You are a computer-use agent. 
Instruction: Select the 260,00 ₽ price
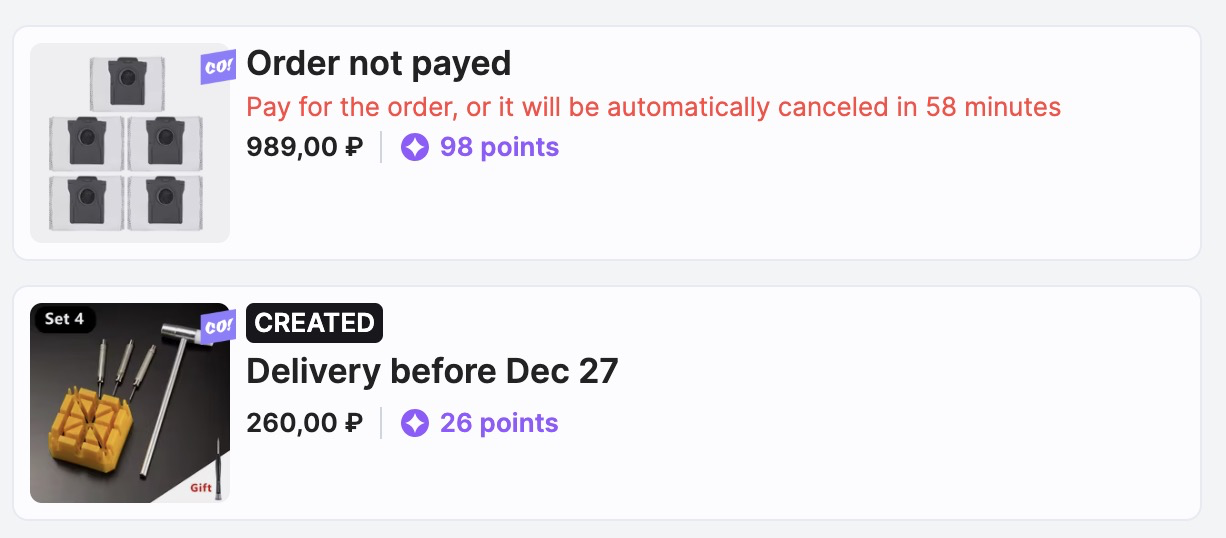pyautogui.click(x=304, y=423)
